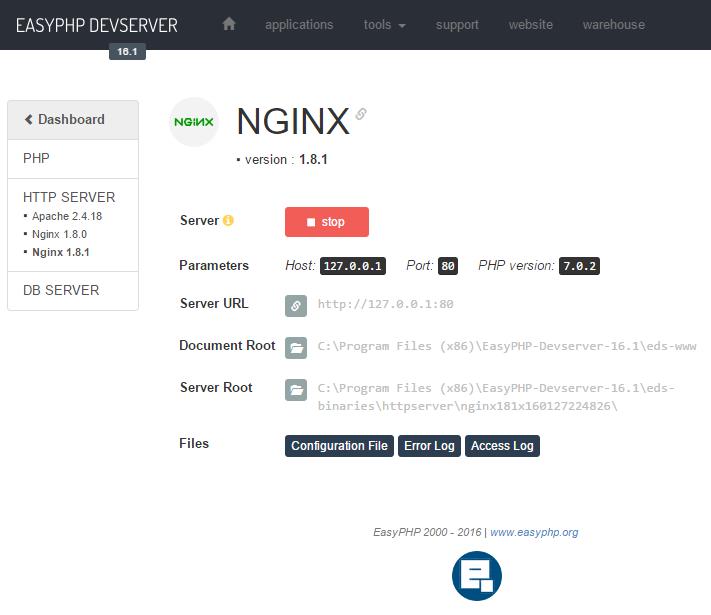View the Error Log

point(430,446)
